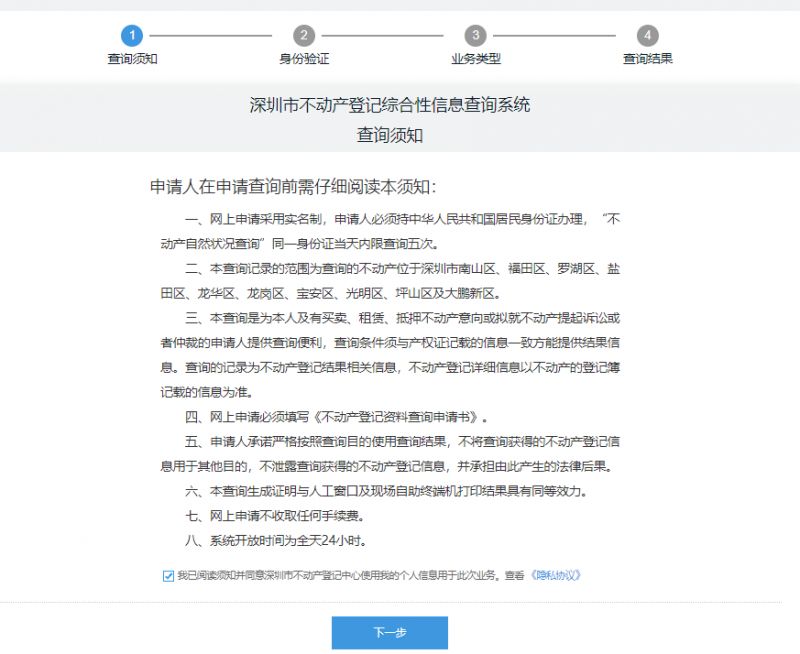Click the heading 深圳市不动产登记综合性信息查询系统
Viewport: 800px width, 654px height.
(390, 105)
